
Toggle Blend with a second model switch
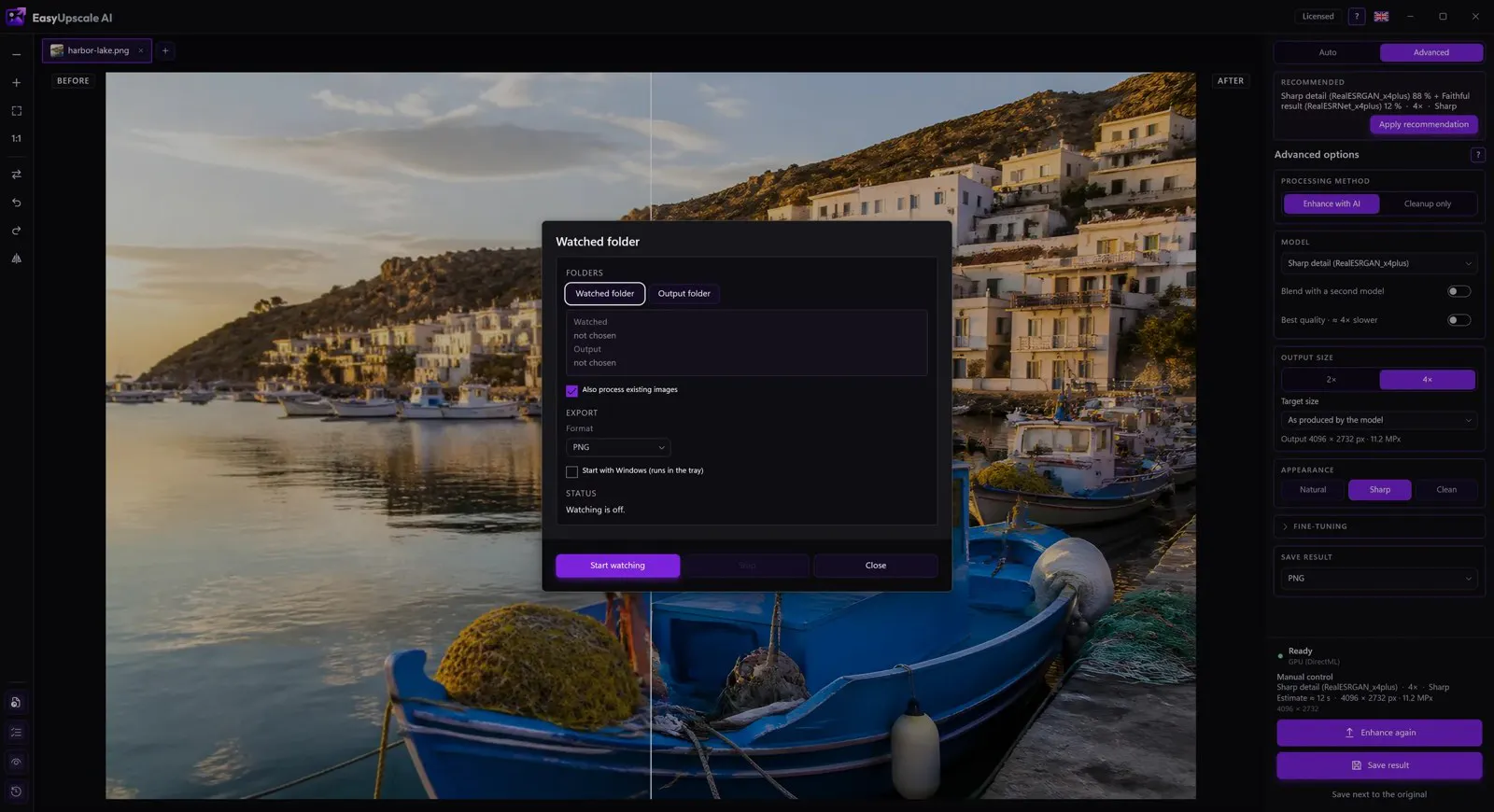click(x=1459, y=291)
